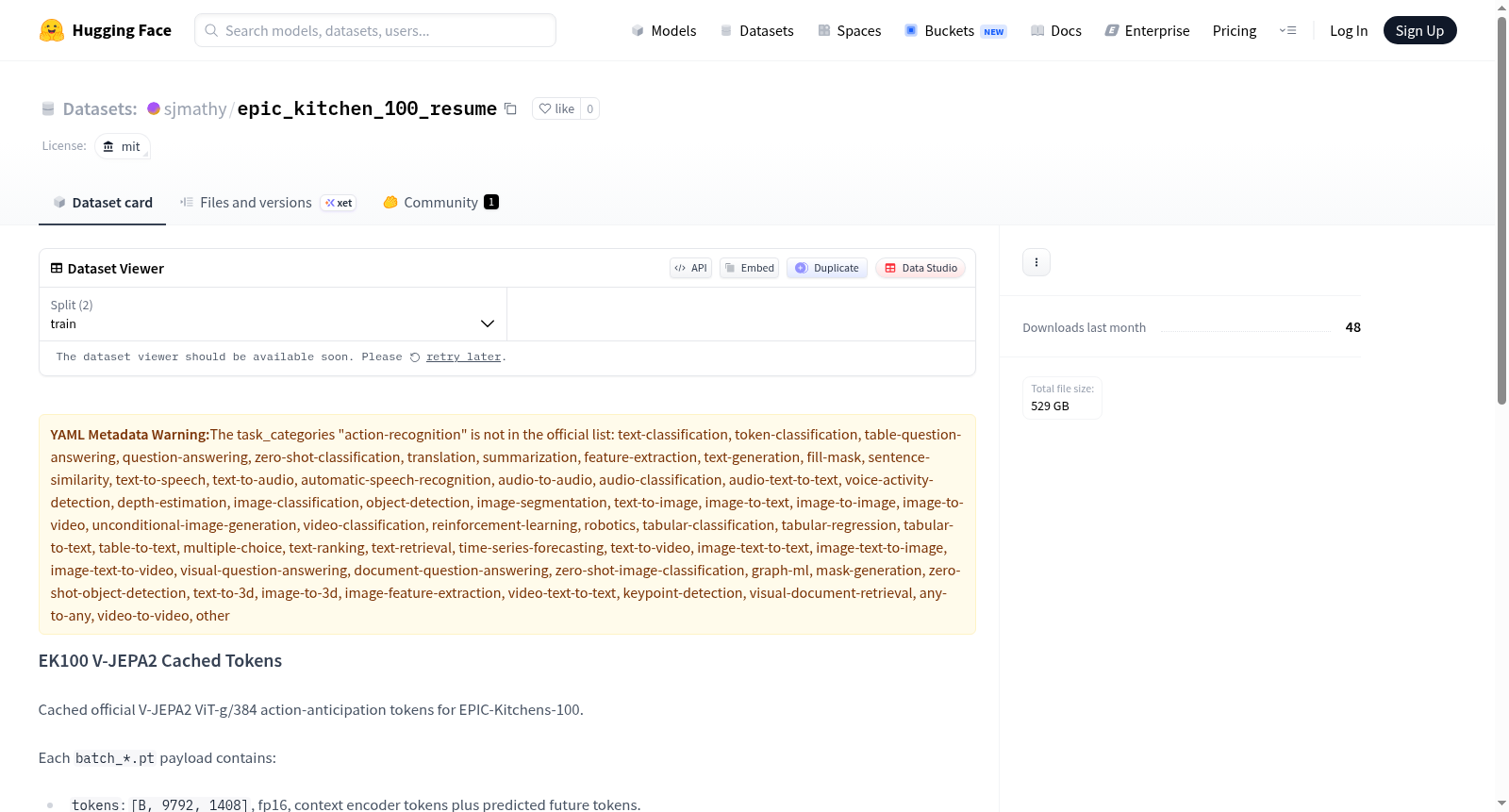1509x812 pixels.
Task: Open the three-dot options menu button
Action: [1036, 262]
